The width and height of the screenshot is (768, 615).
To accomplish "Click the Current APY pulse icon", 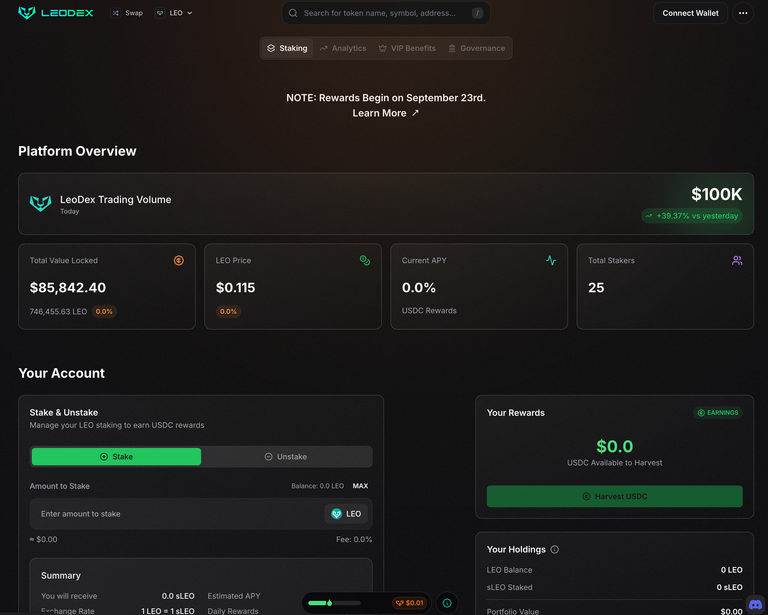I will click(551, 260).
